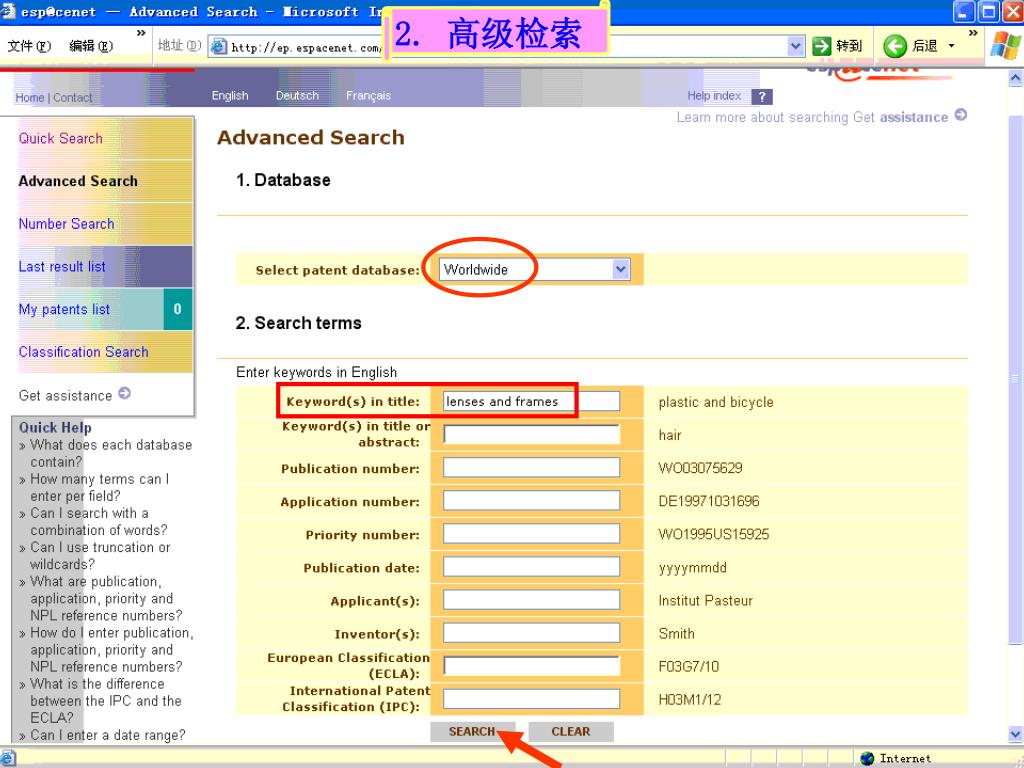1024x768 pixels.
Task: Open the Help index link
Action: tap(714, 95)
